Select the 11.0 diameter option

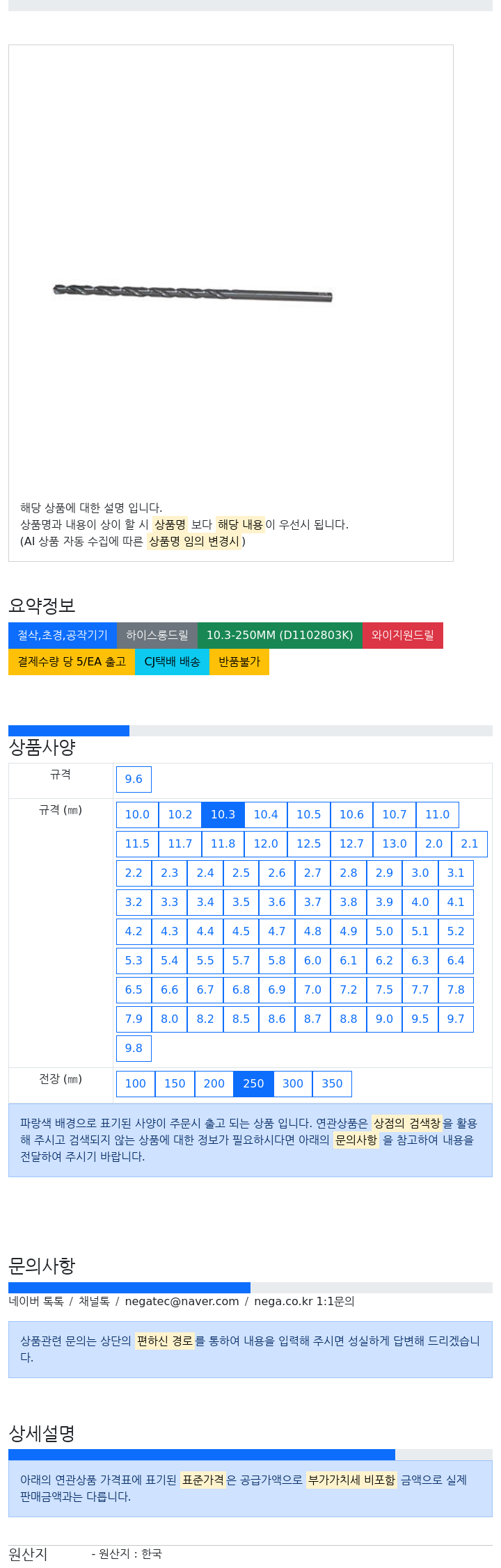[x=437, y=814]
